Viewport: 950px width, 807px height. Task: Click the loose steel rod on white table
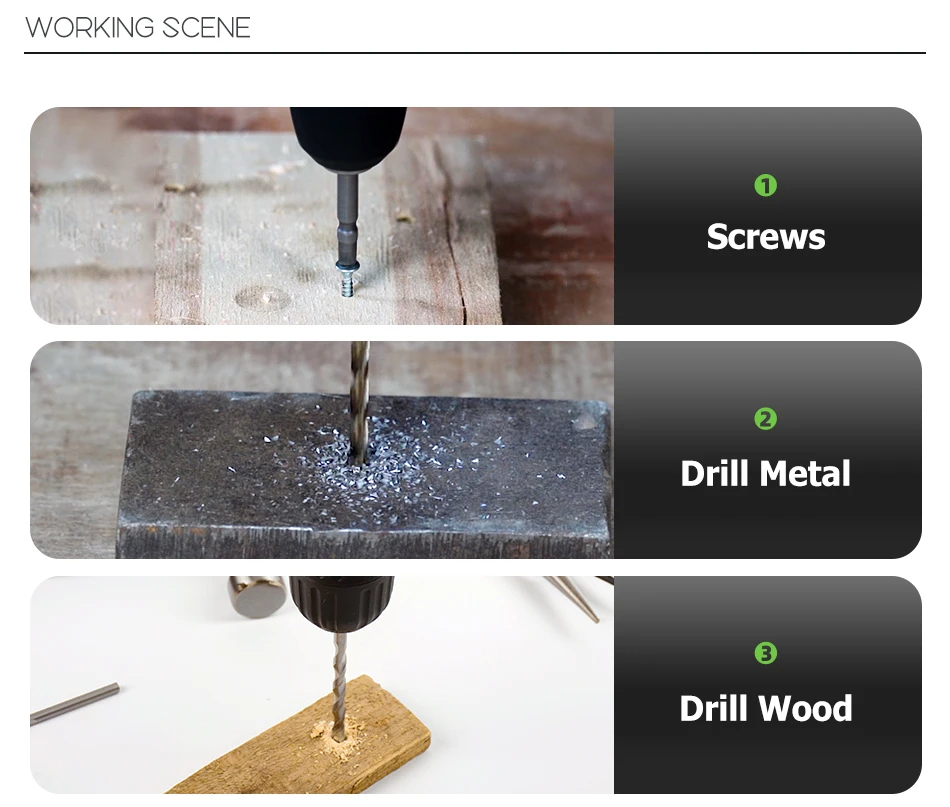tap(75, 703)
